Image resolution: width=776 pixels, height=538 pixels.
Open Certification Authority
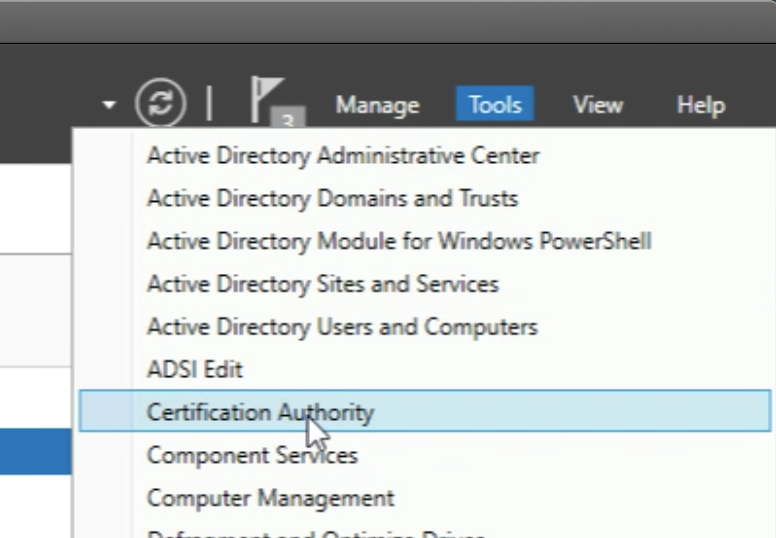pos(260,412)
